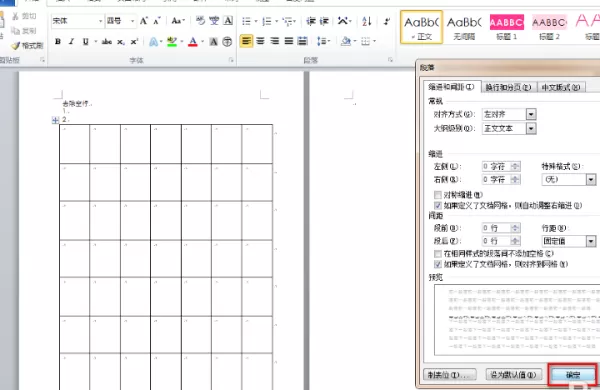
Task: Switch to the 中文版式 tab
Action: coord(561,87)
